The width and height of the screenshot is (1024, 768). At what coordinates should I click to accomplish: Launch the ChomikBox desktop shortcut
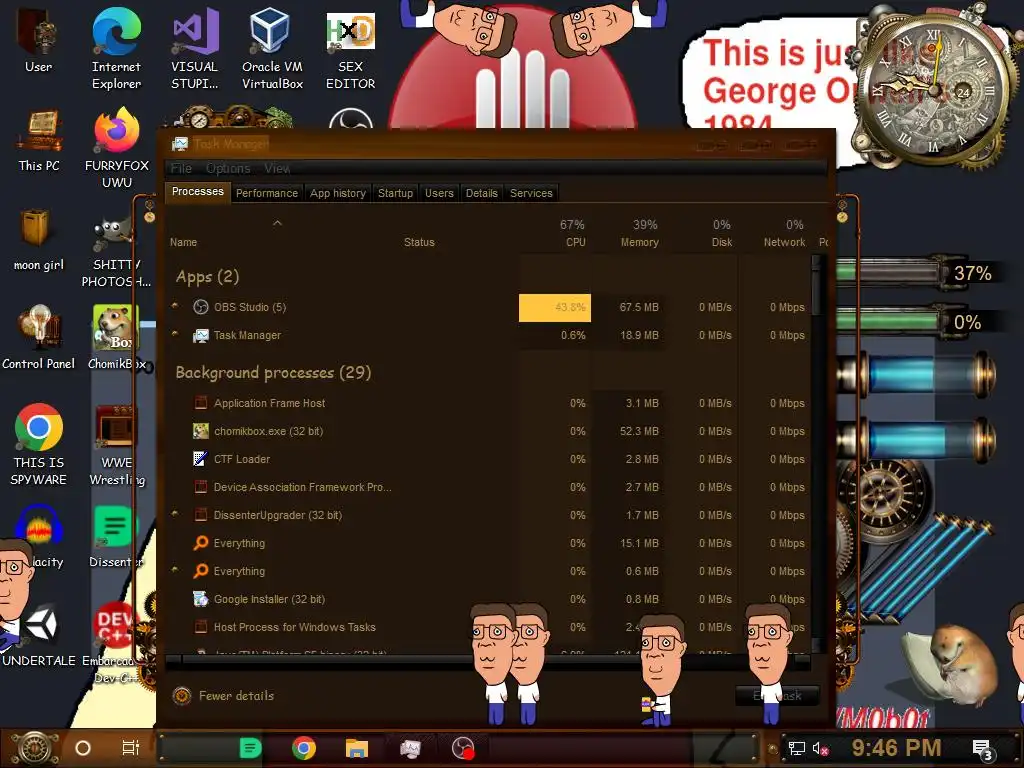(118, 338)
